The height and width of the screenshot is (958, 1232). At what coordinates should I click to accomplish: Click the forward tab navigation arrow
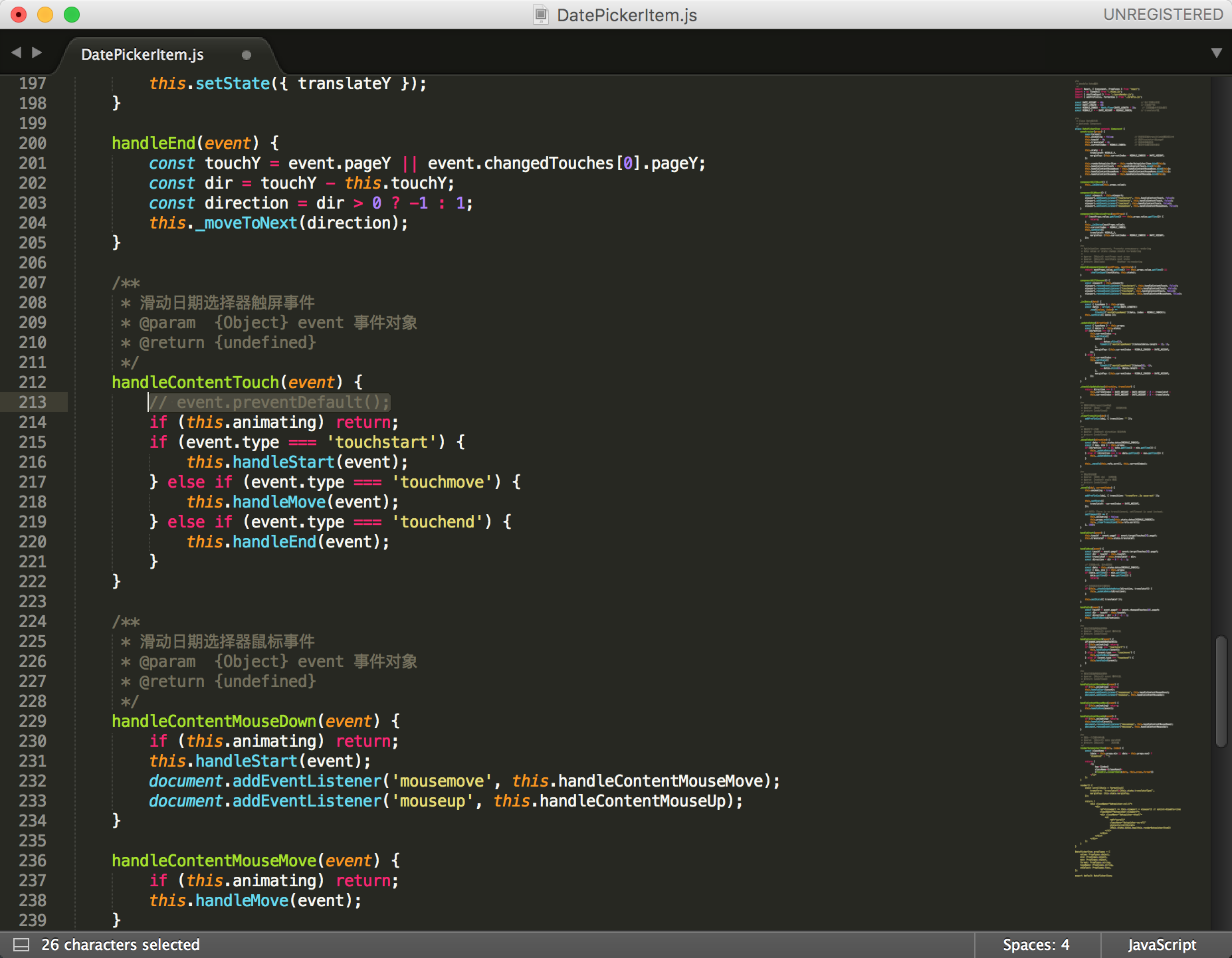click(37, 52)
